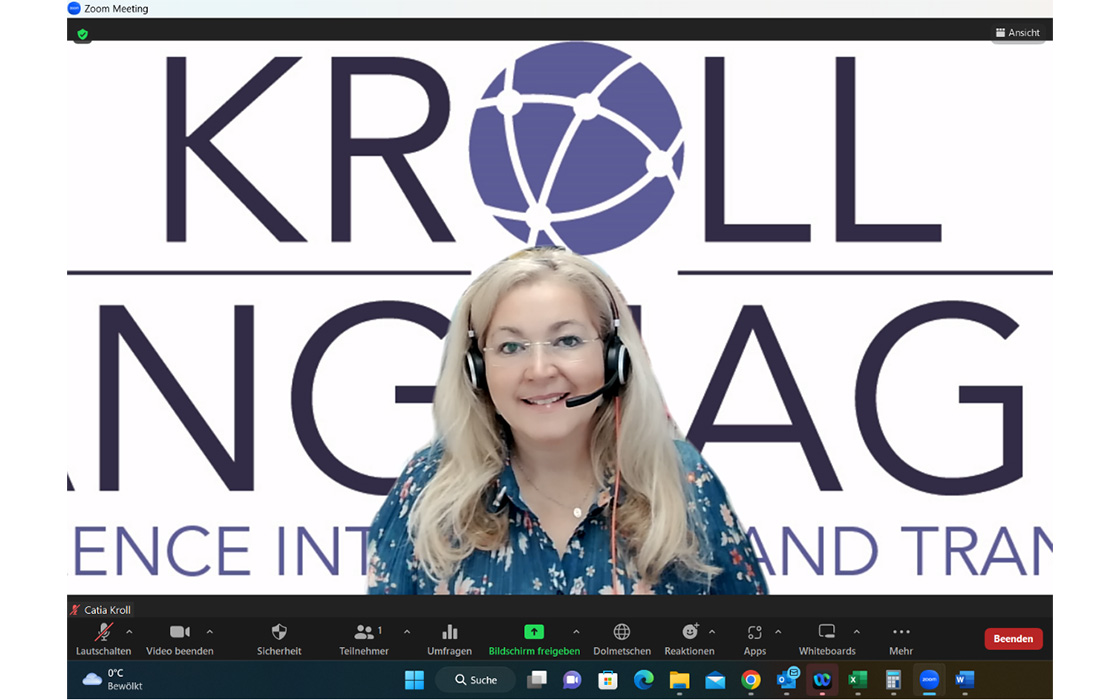Open audio options arrow beside Lautschalten
Image resolution: width=1120 pixels, height=700 pixels.
pos(129,632)
